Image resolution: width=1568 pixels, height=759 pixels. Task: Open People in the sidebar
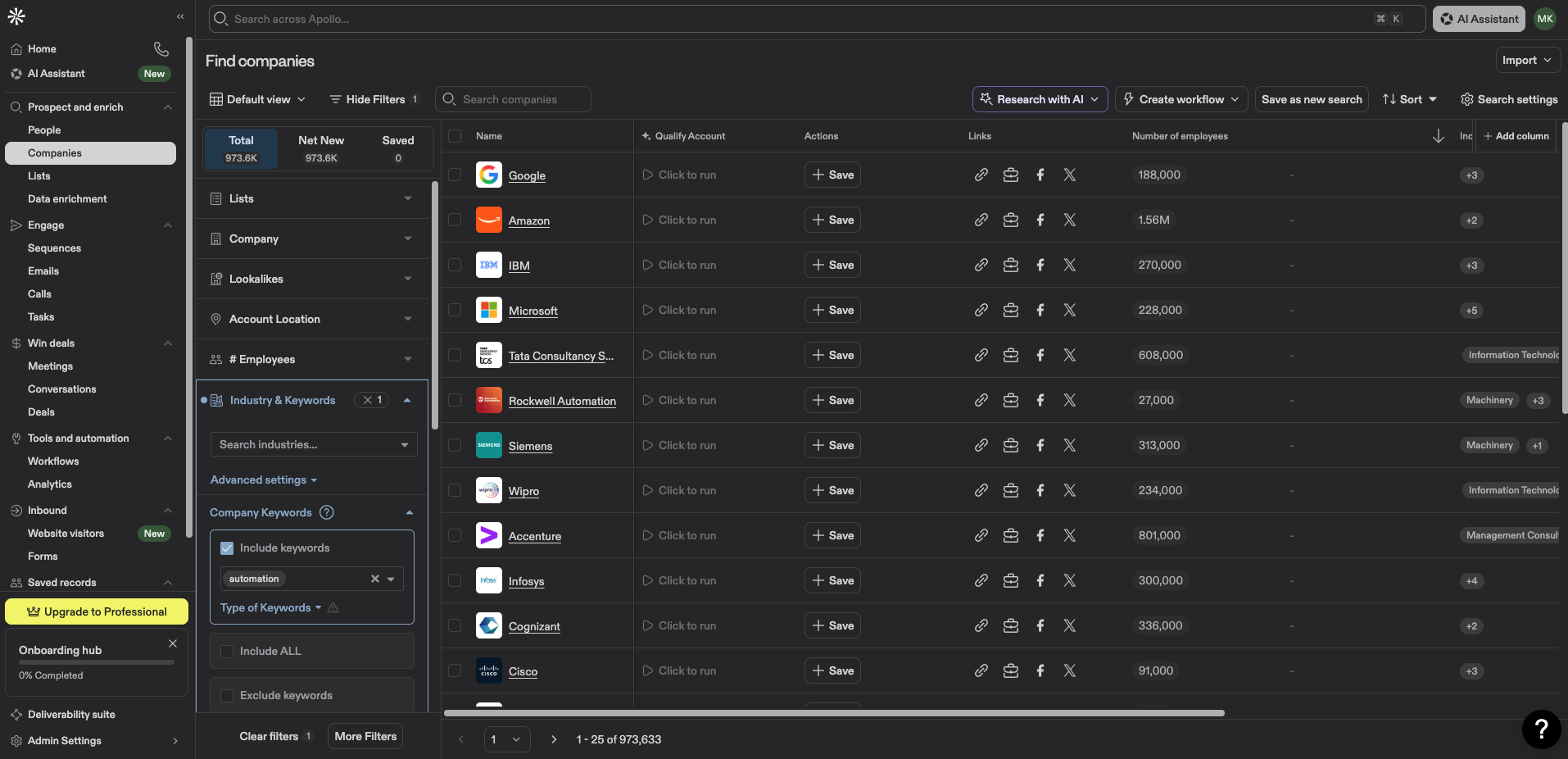[44, 130]
